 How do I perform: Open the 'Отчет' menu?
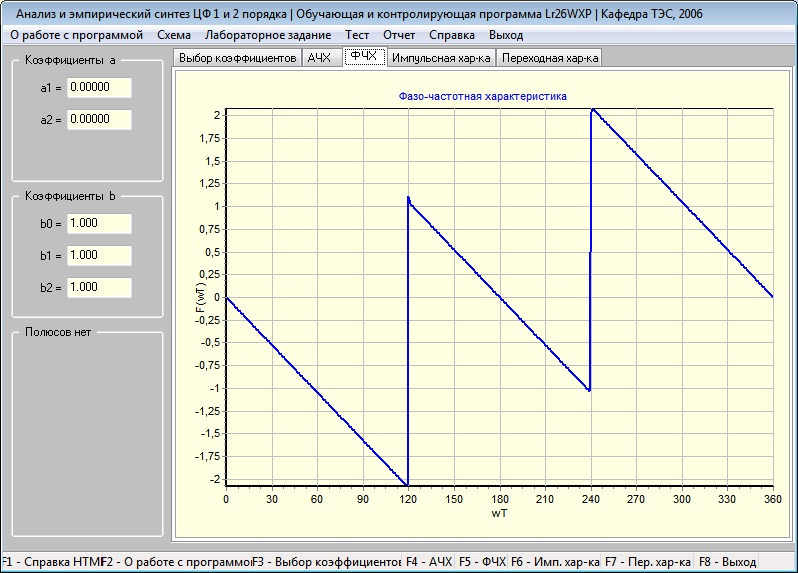[x=398, y=35]
